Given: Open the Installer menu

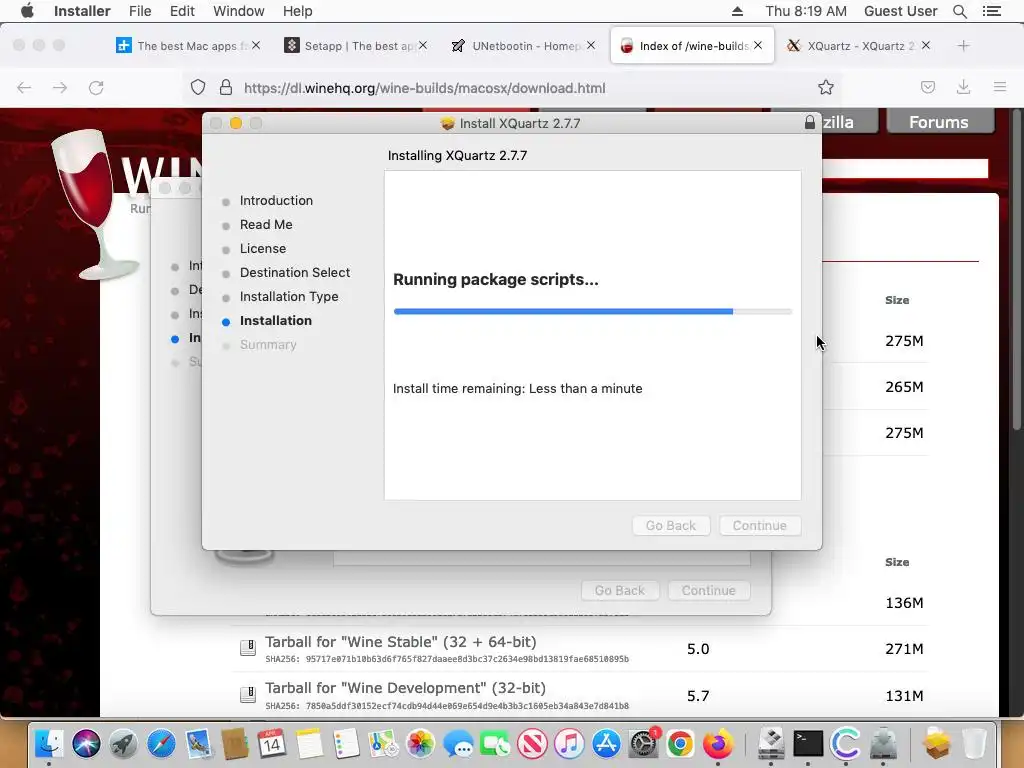Looking at the screenshot, I should pos(82,11).
